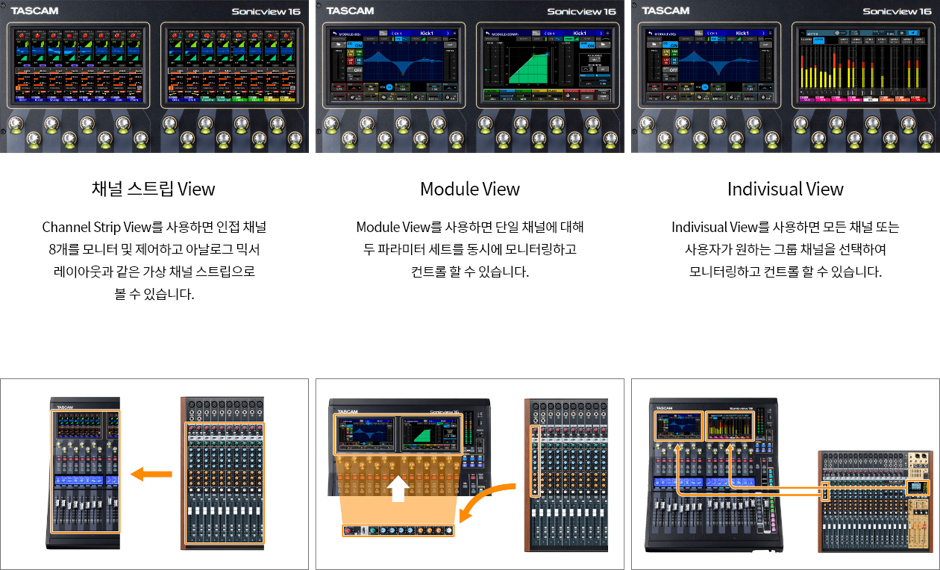Click the Channel Strip View description paragraph

point(154,260)
